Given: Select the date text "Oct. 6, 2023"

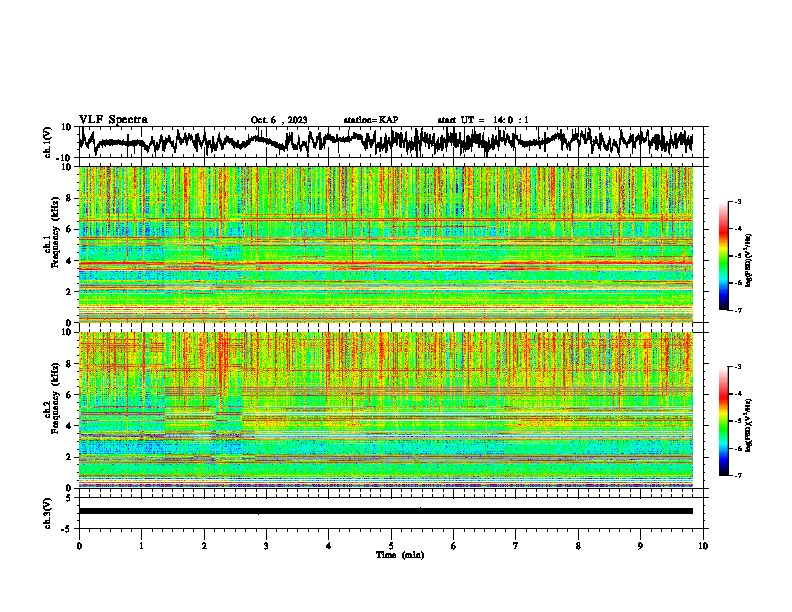Looking at the screenshot, I should click(x=279, y=120).
